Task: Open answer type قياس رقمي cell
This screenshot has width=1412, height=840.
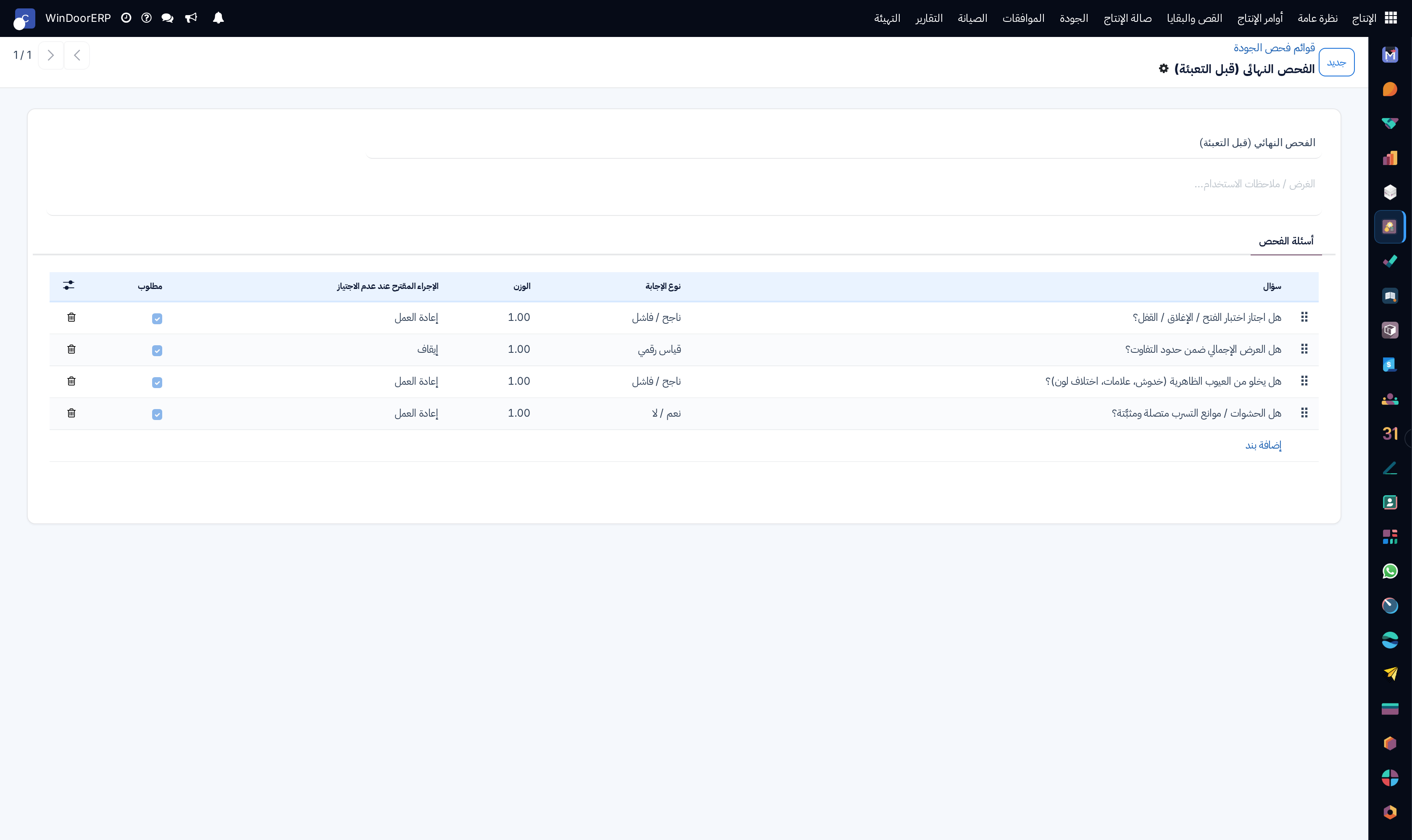Action: click(659, 349)
